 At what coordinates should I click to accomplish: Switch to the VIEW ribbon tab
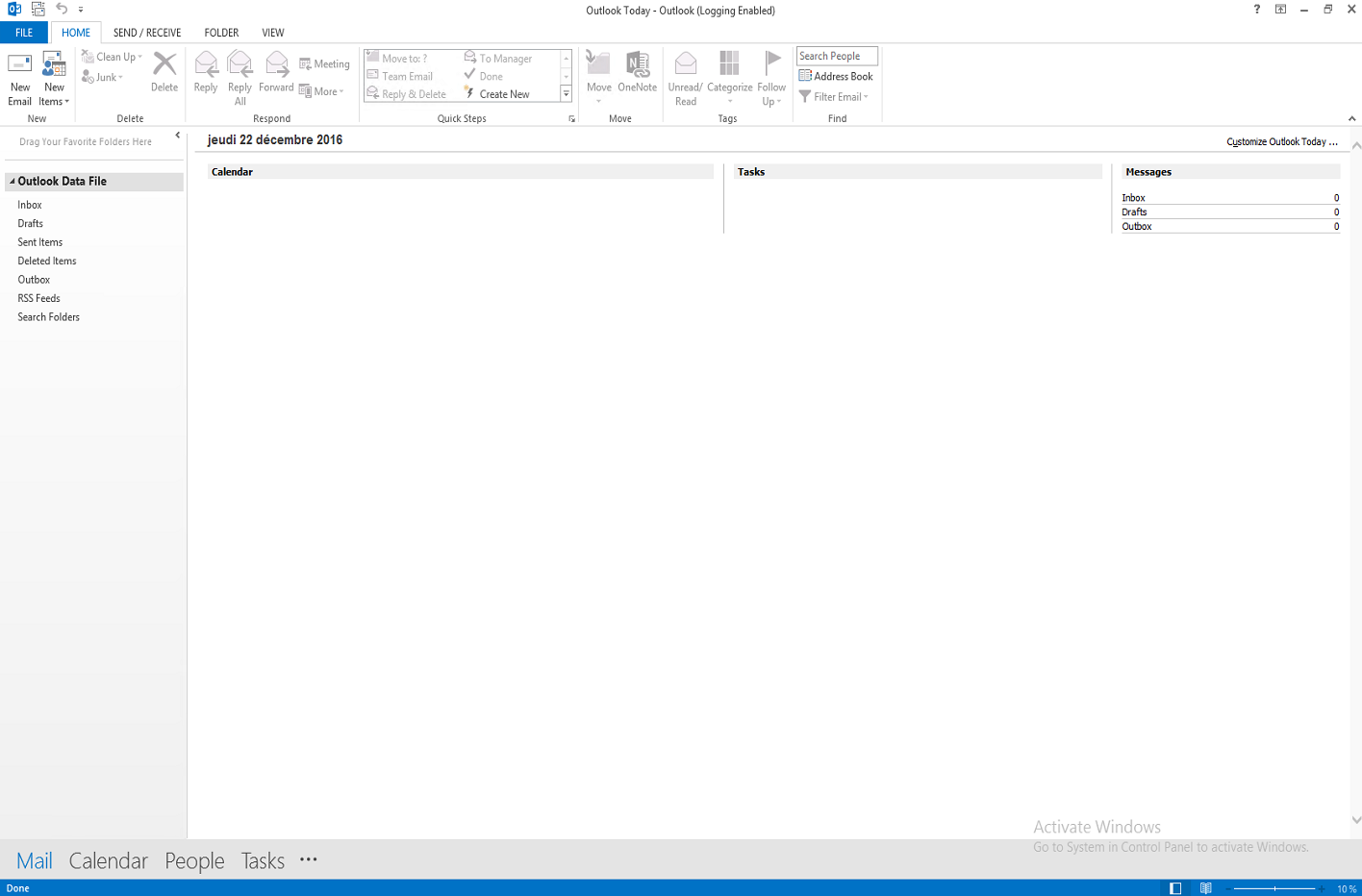click(x=272, y=32)
